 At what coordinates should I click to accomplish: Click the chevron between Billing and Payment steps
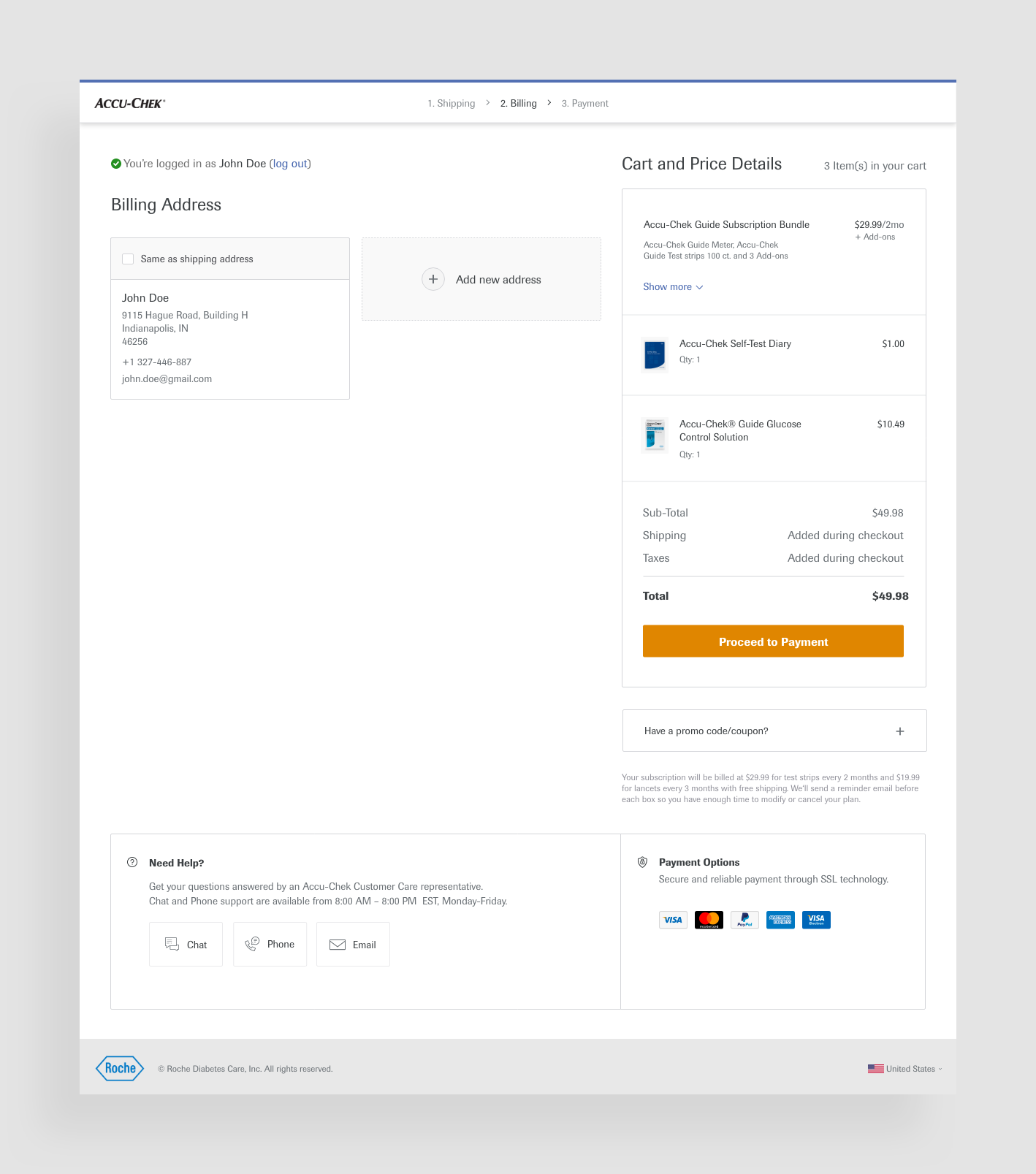pyautogui.click(x=549, y=103)
